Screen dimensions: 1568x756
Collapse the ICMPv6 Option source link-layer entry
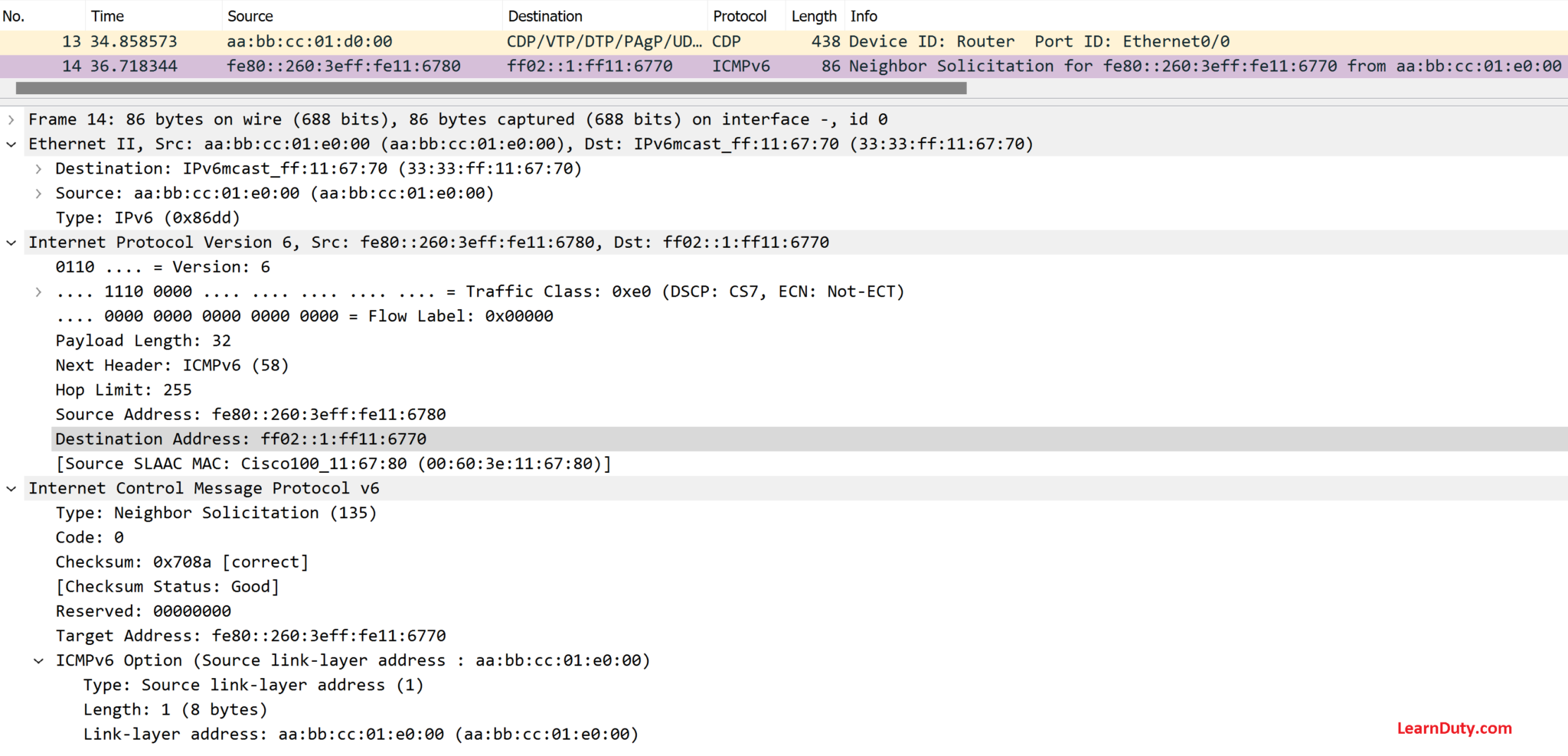pyautogui.click(x=38, y=660)
